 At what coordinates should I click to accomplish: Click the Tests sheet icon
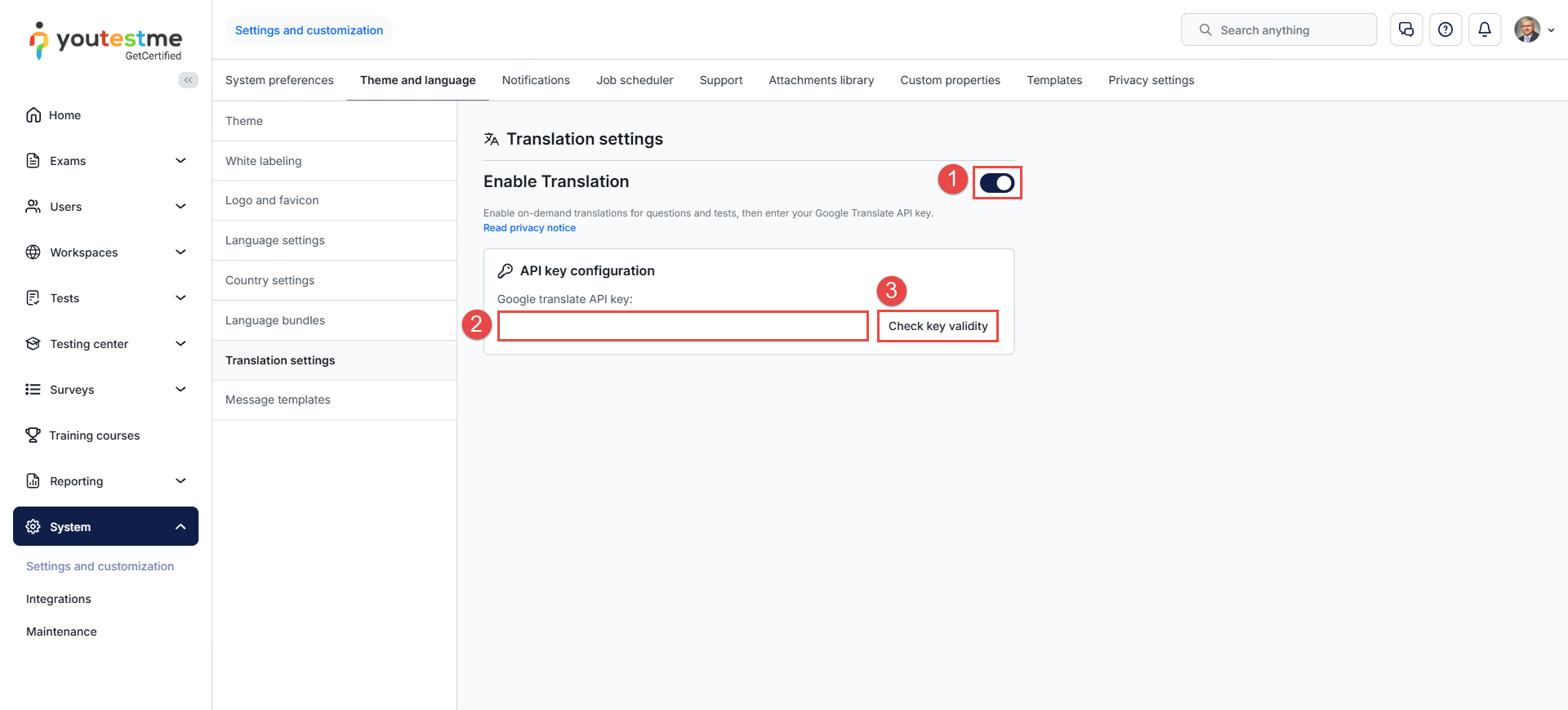point(33,298)
